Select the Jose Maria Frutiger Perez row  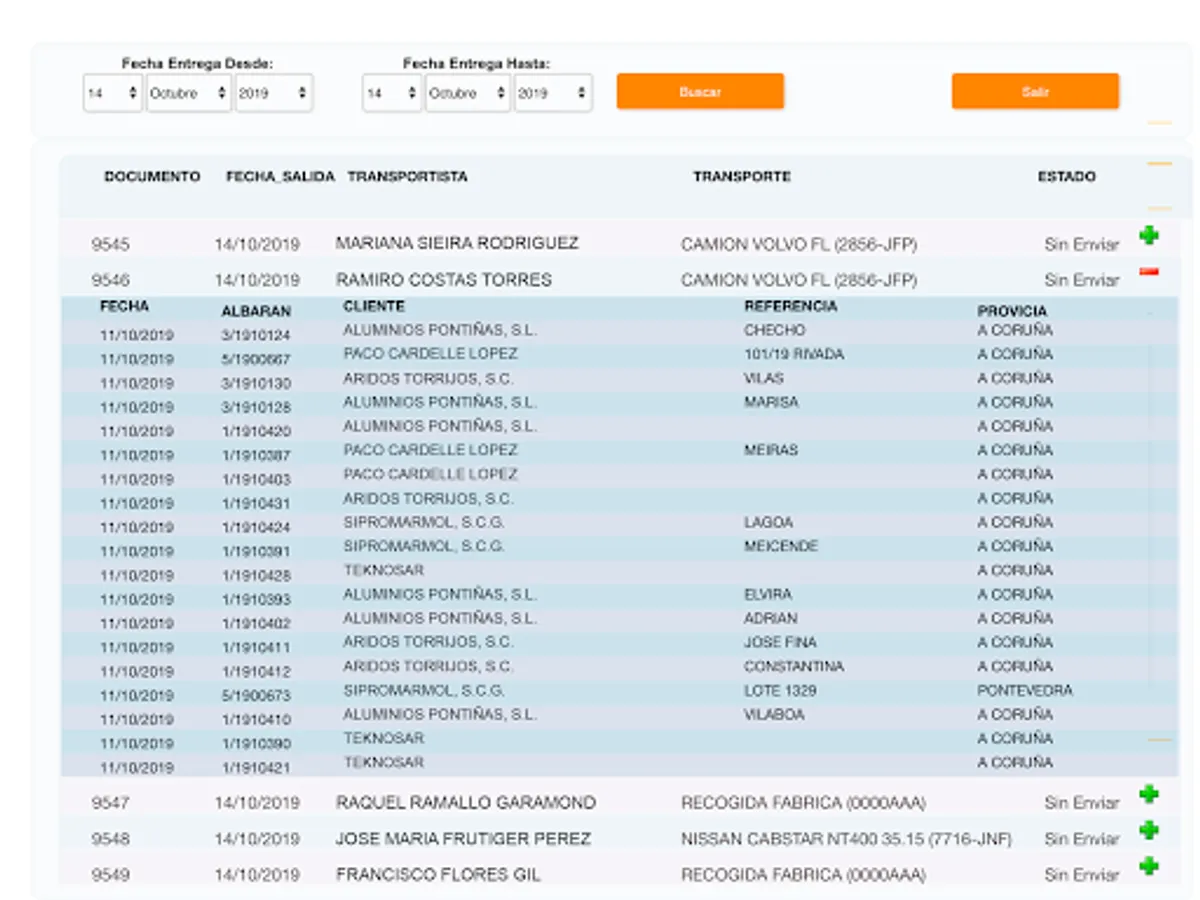[463, 839]
